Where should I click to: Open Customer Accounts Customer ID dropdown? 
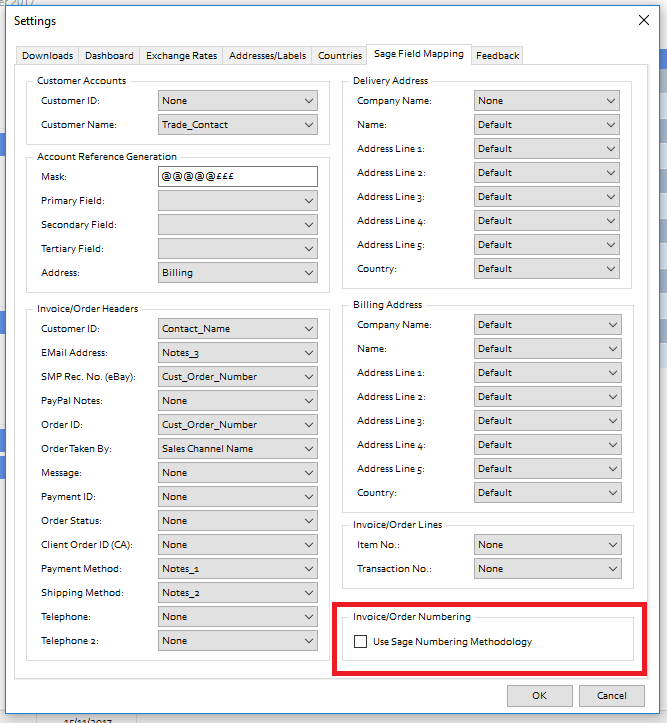point(238,101)
